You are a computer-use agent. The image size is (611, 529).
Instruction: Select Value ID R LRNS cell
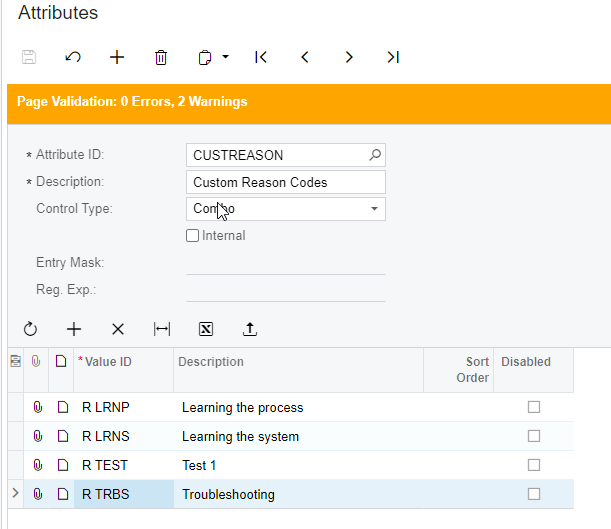124,436
